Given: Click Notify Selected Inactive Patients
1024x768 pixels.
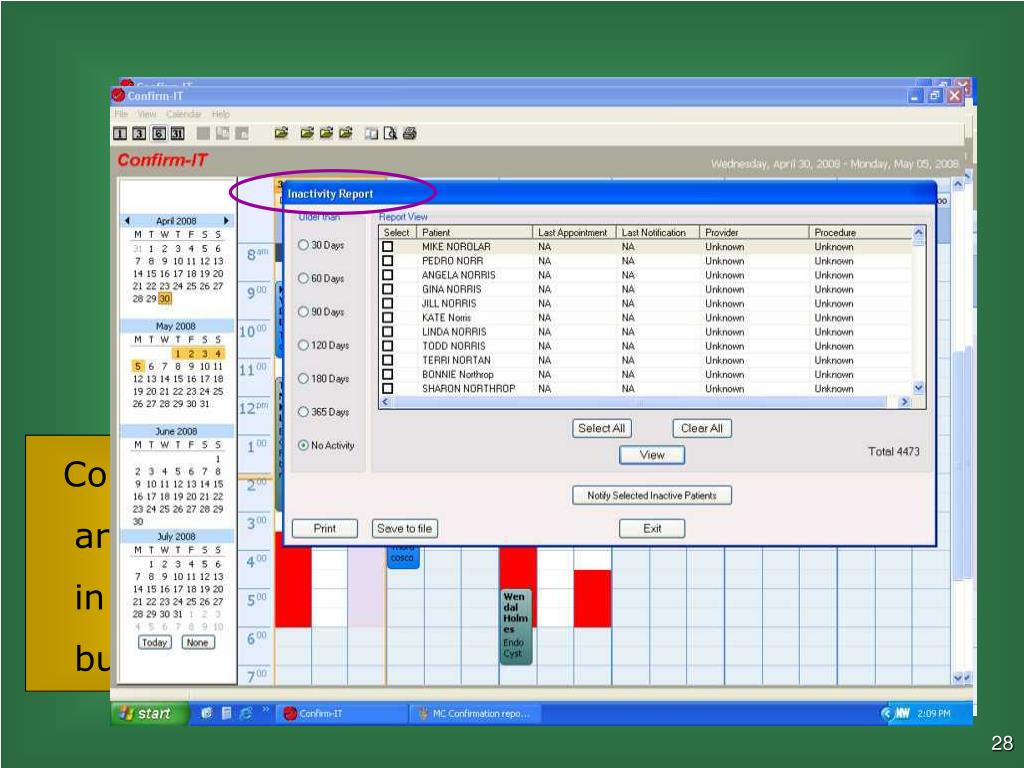Looking at the screenshot, I should (x=652, y=496).
